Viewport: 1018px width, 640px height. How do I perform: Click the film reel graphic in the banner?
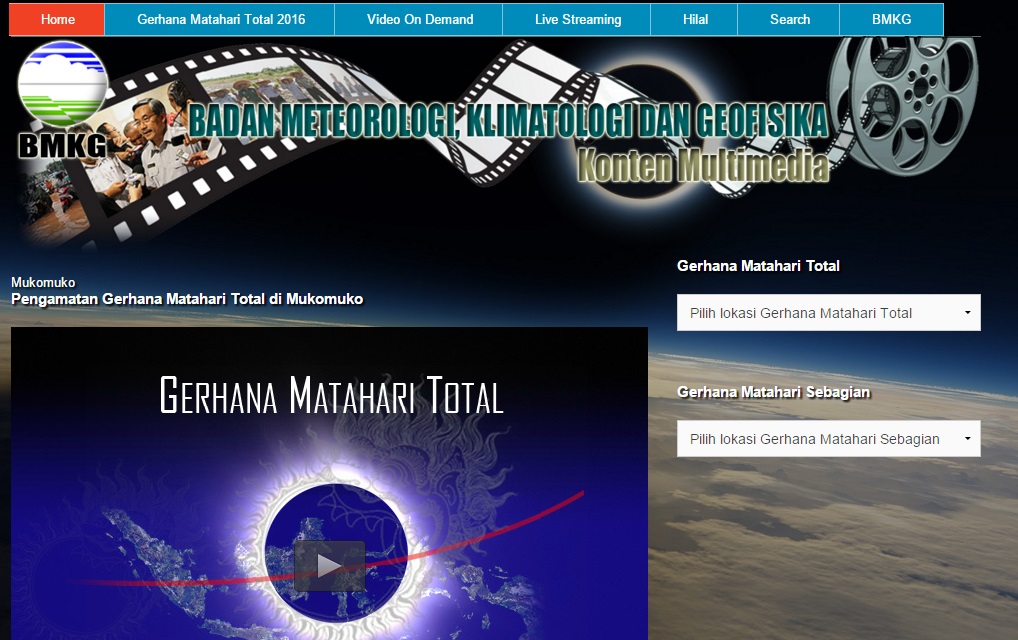(x=906, y=104)
